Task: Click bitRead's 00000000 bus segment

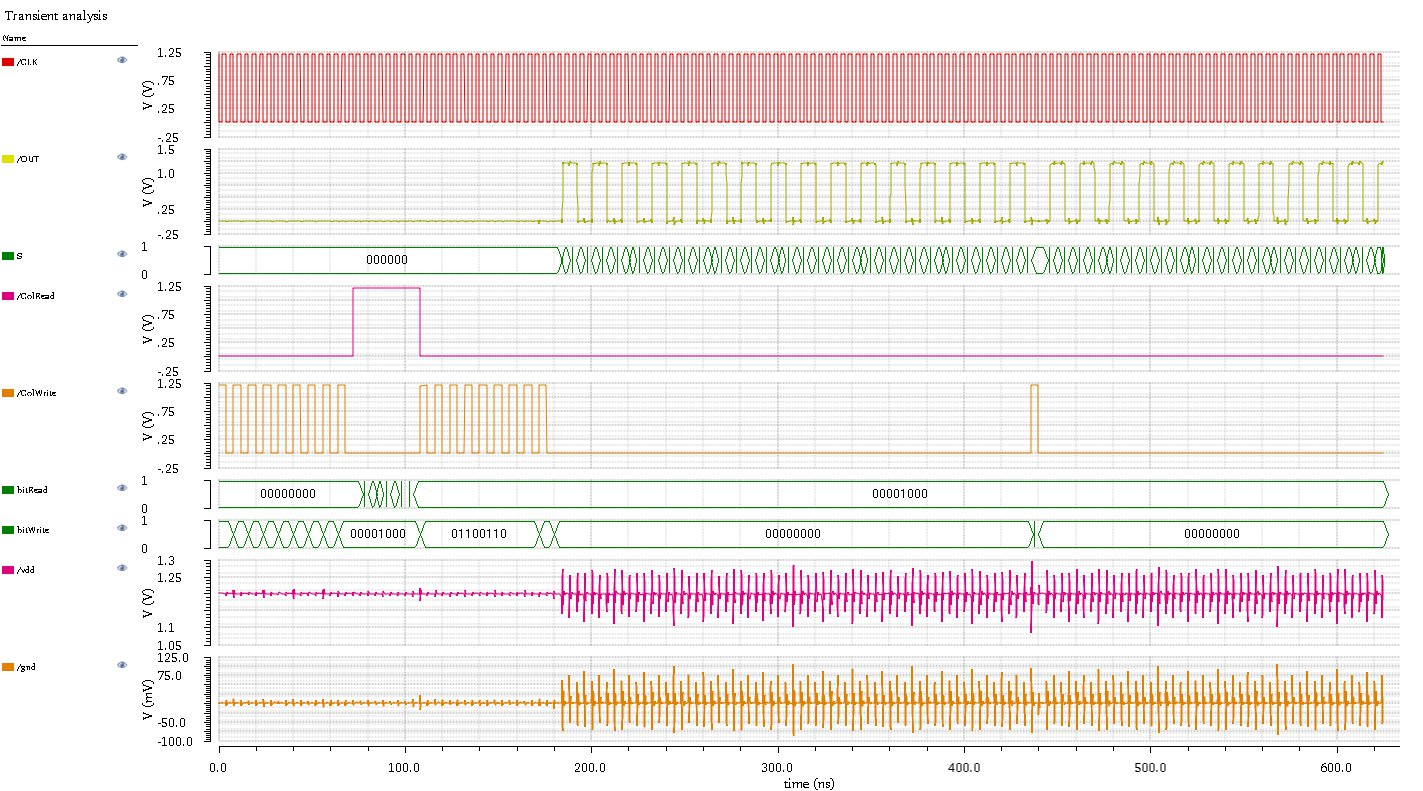Action: [287, 493]
